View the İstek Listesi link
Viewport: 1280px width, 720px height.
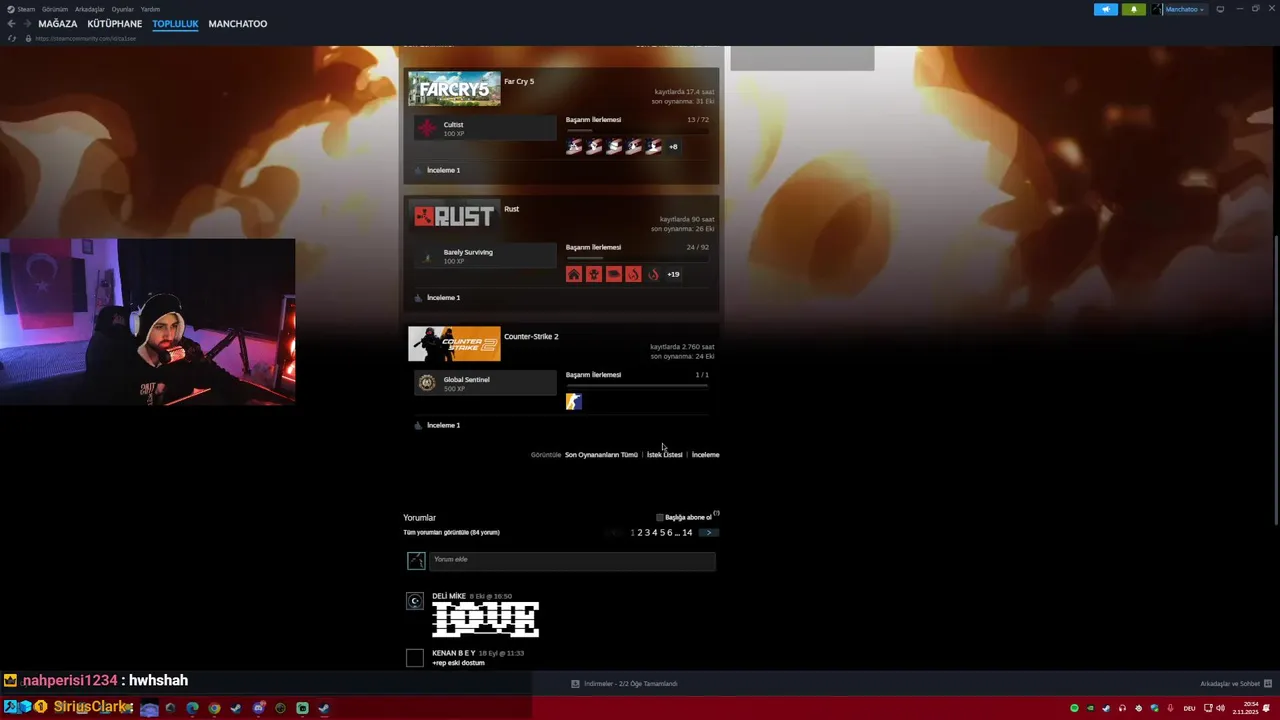pyautogui.click(x=665, y=455)
